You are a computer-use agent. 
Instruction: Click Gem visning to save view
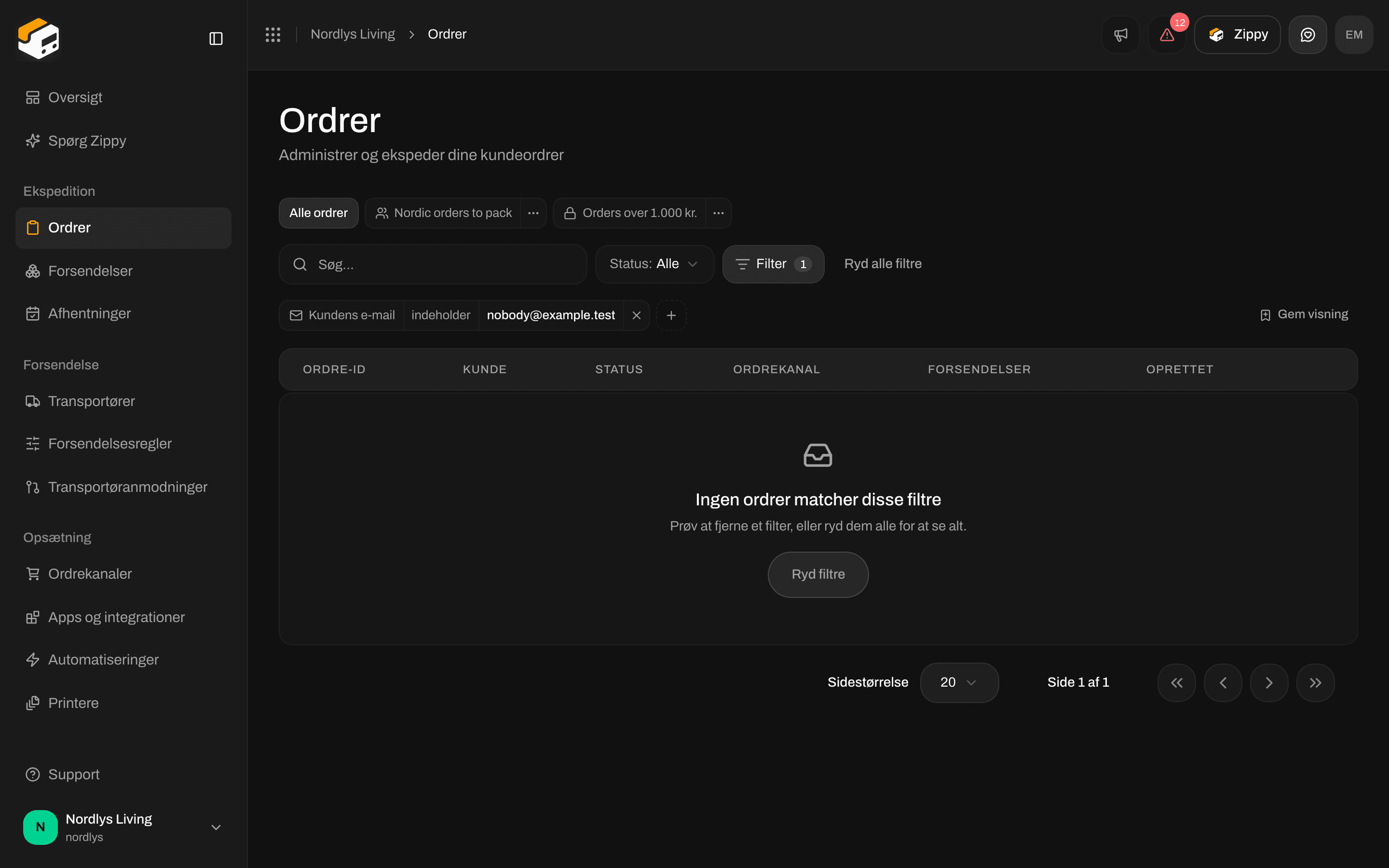pyautogui.click(x=1304, y=314)
